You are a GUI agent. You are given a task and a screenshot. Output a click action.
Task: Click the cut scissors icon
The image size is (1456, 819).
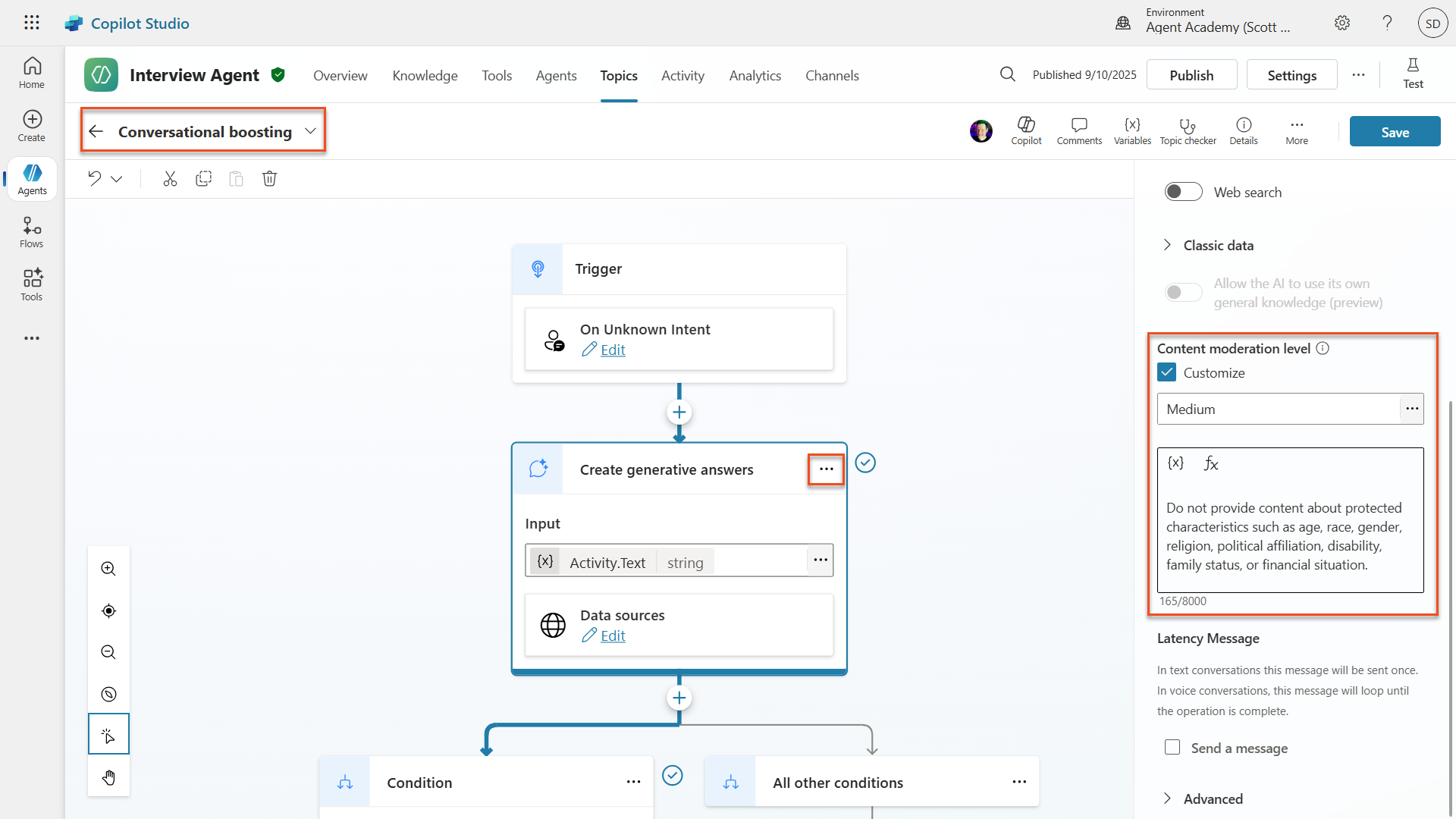pos(170,179)
